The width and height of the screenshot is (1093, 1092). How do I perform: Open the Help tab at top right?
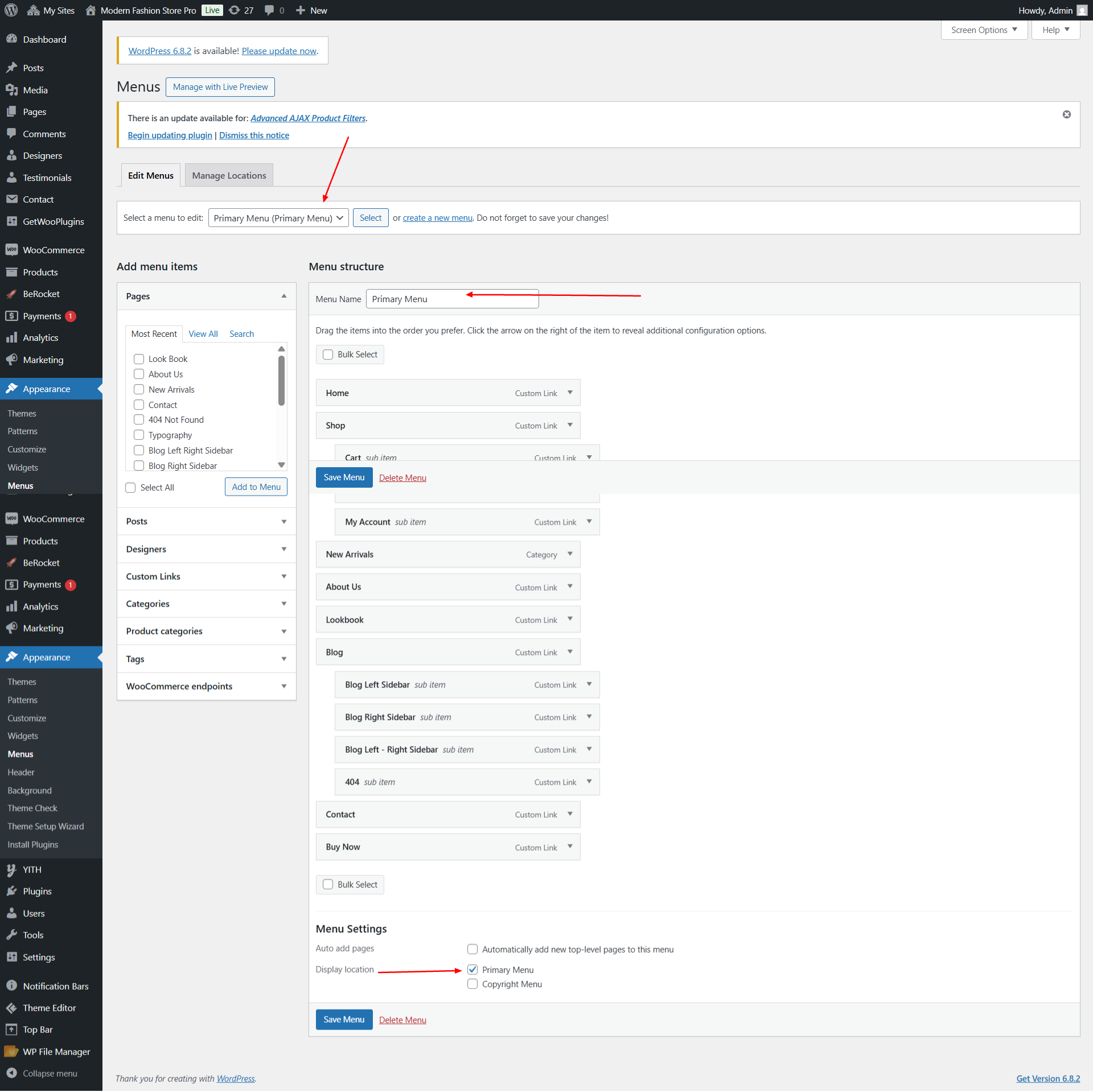pyautogui.click(x=1056, y=30)
